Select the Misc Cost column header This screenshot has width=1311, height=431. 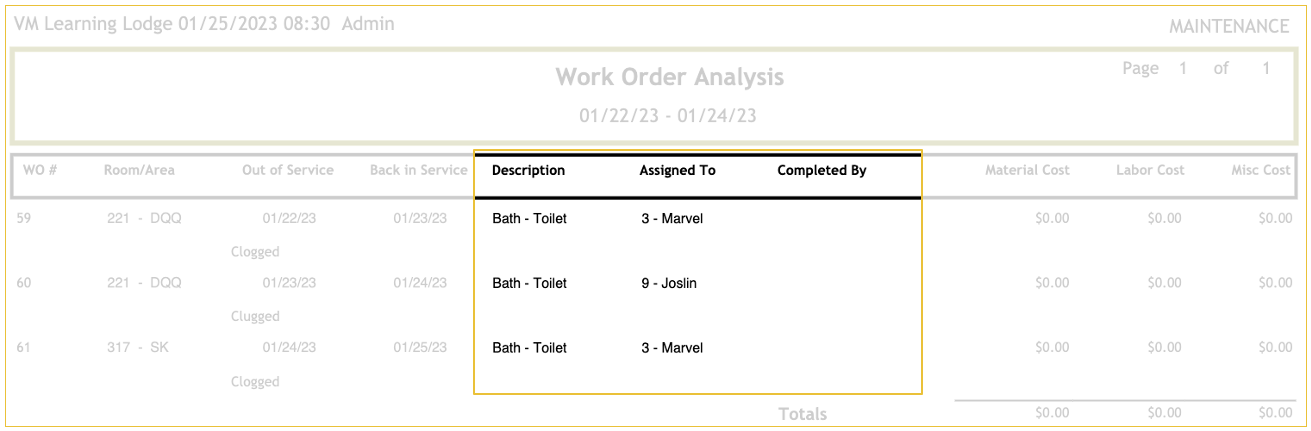1261,170
